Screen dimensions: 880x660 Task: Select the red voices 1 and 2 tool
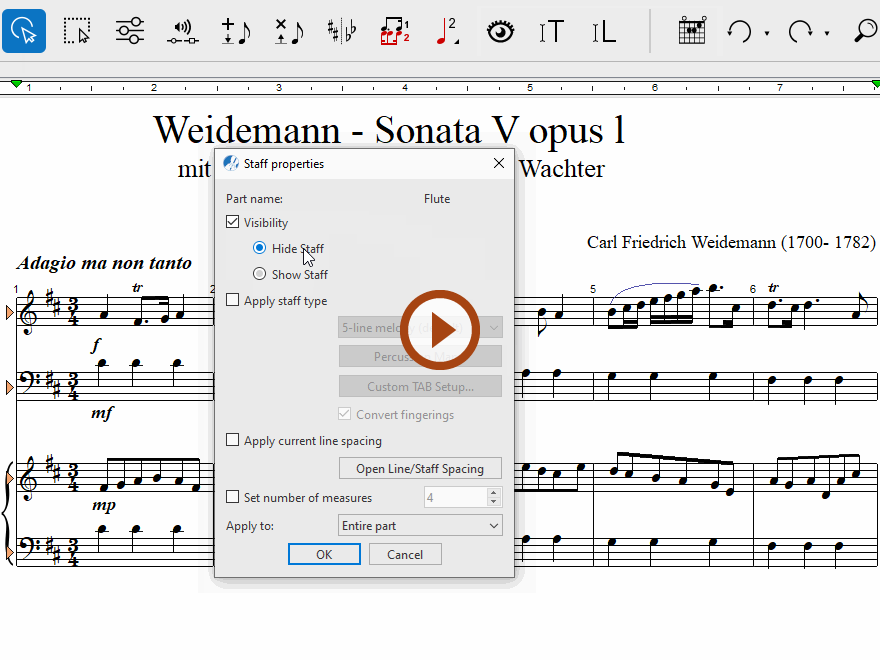coord(395,31)
